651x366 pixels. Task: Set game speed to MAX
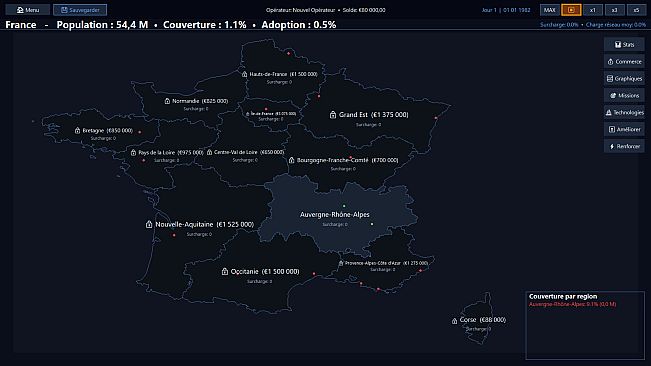coord(550,10)
